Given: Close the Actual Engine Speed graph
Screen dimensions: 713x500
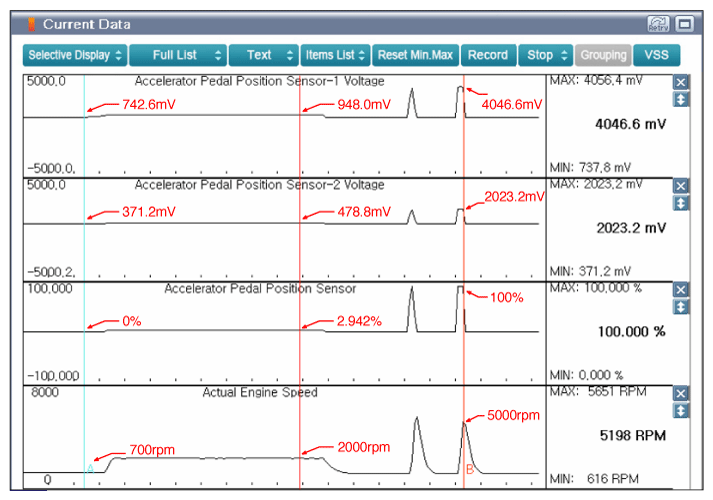Looking at the screenshot, I should (681, 394).
